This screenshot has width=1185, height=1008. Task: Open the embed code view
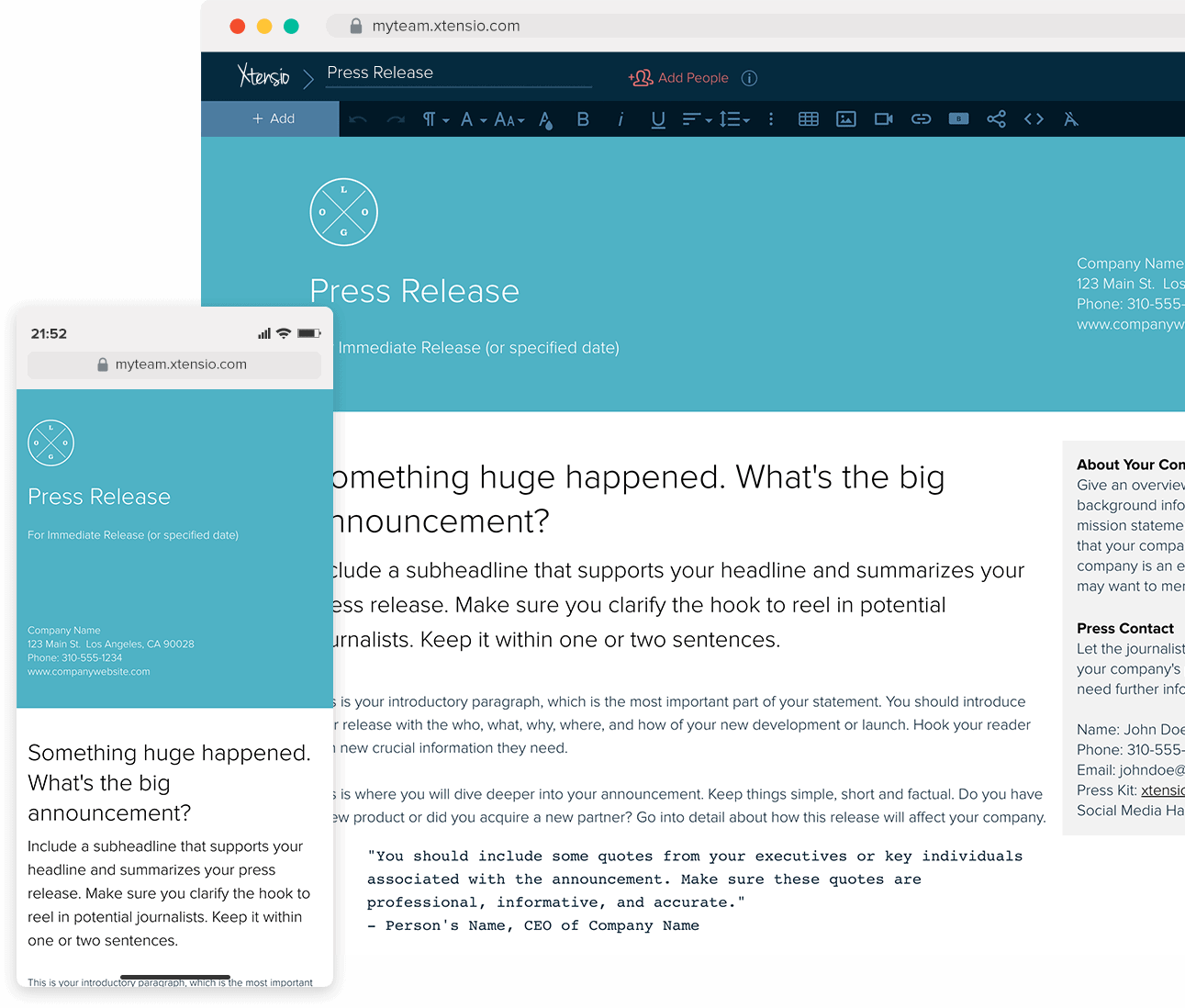point(1034,118)
